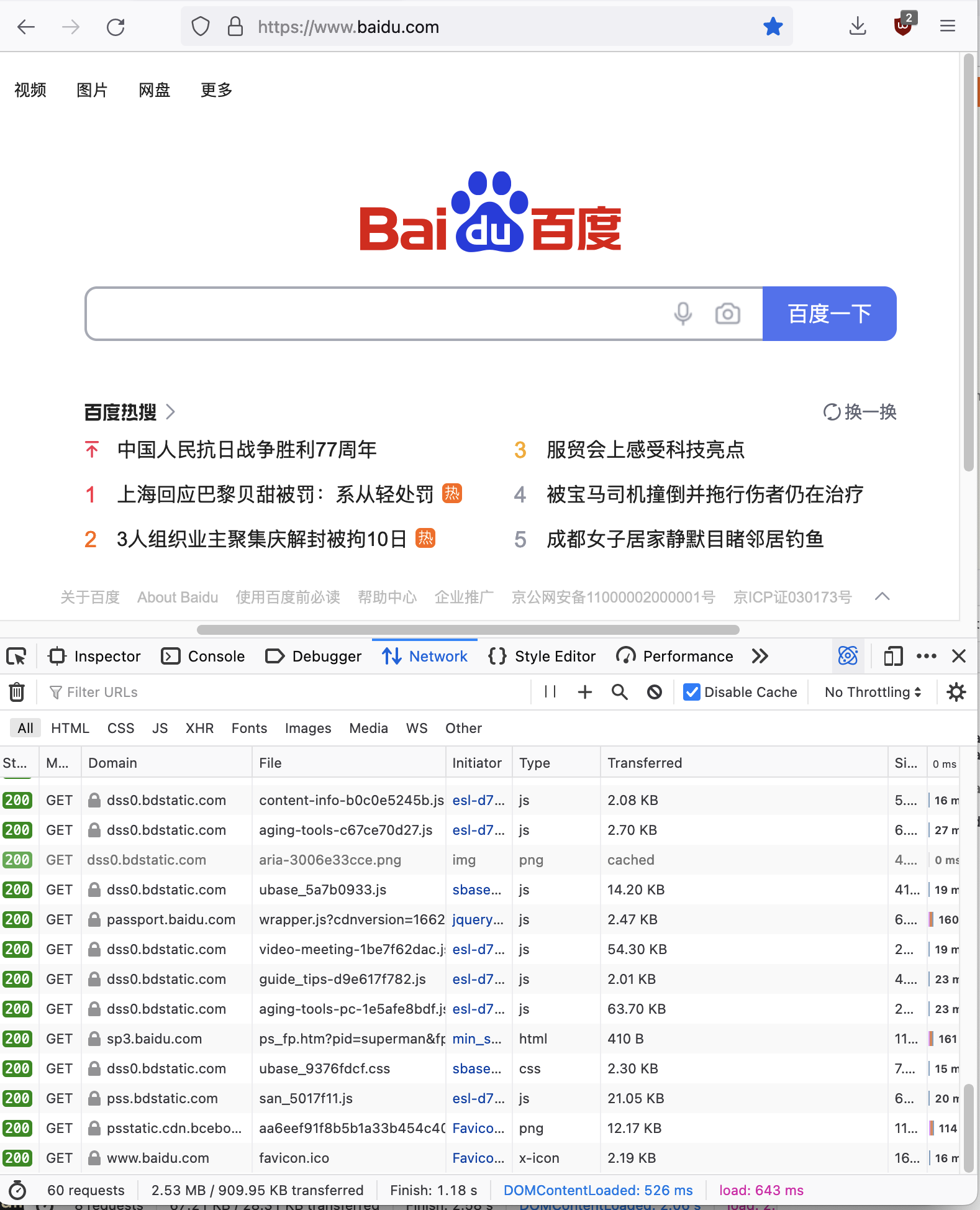Open the 更多 navigation menu
This screenshot has height=1210, width=980.
point(216,90)
